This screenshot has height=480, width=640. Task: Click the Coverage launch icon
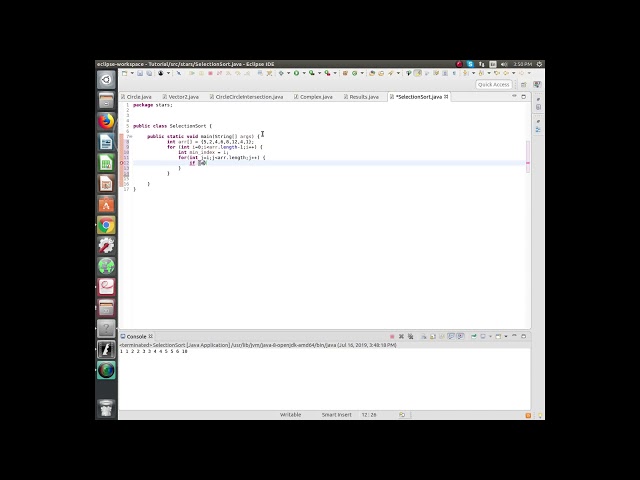click(311, 73)
